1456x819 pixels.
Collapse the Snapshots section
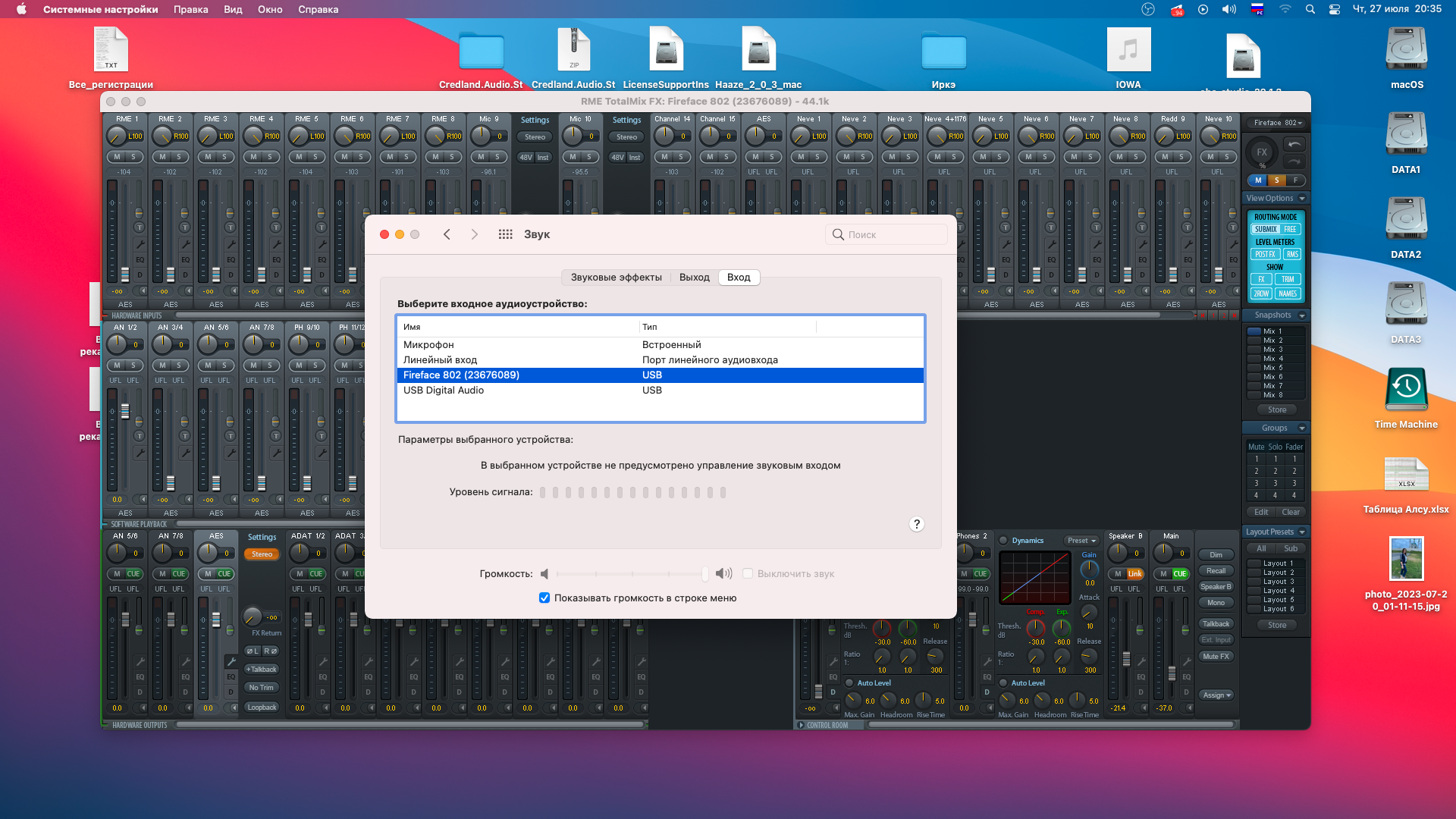(1302, 315)
